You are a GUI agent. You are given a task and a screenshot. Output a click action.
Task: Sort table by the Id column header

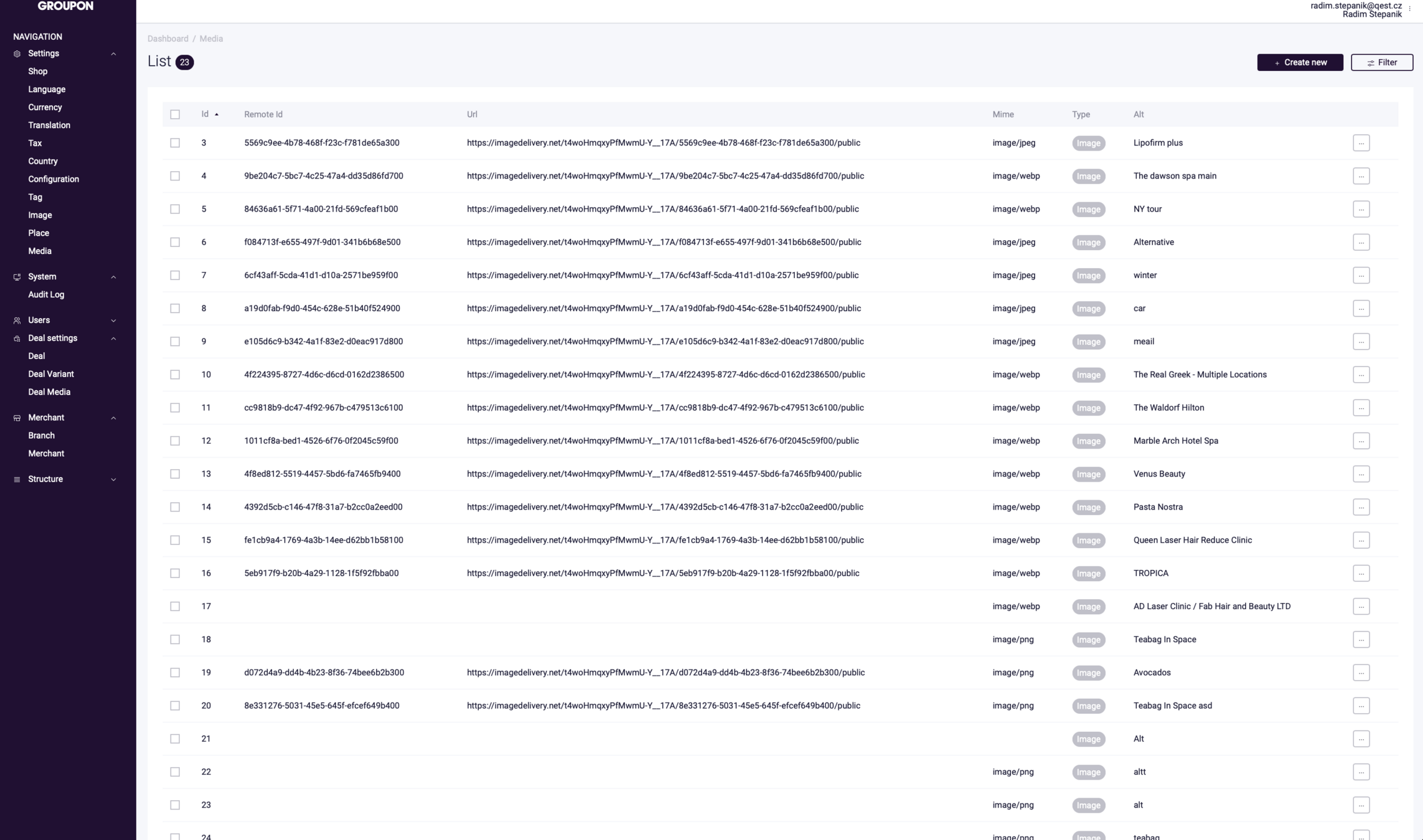(x=205, y=114)
